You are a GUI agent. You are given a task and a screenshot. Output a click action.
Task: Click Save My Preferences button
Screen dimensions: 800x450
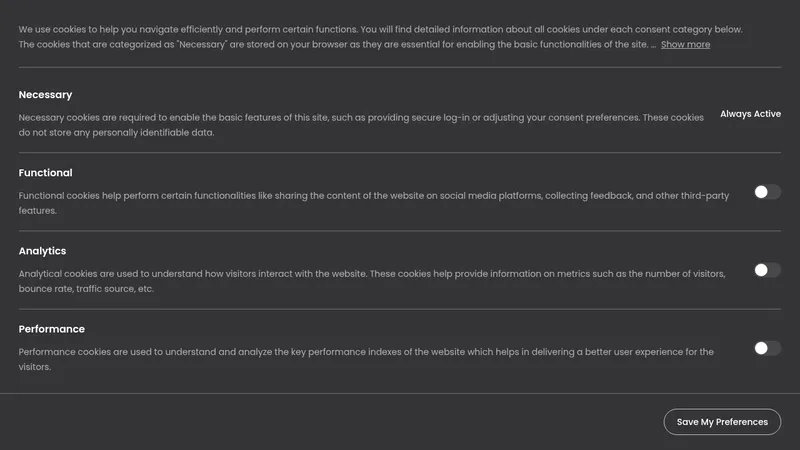[x=722, y=422]
